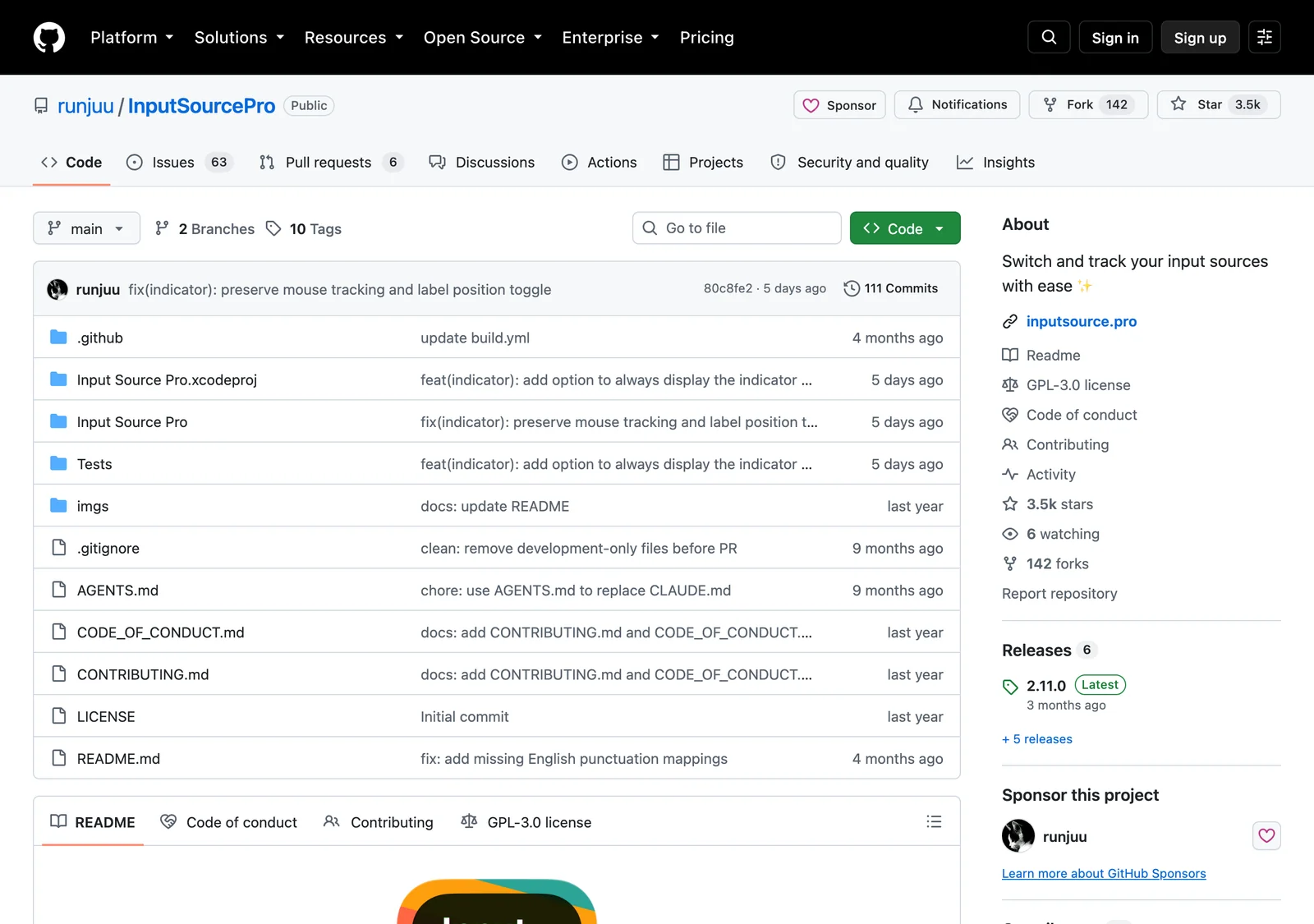
Task: Click the README.md file icon
Action: coord(58,758)
